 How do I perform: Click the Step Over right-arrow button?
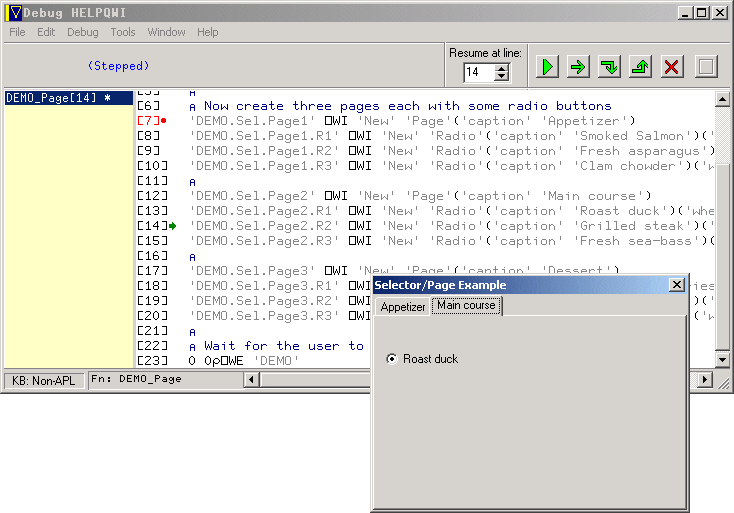[578, 67]
